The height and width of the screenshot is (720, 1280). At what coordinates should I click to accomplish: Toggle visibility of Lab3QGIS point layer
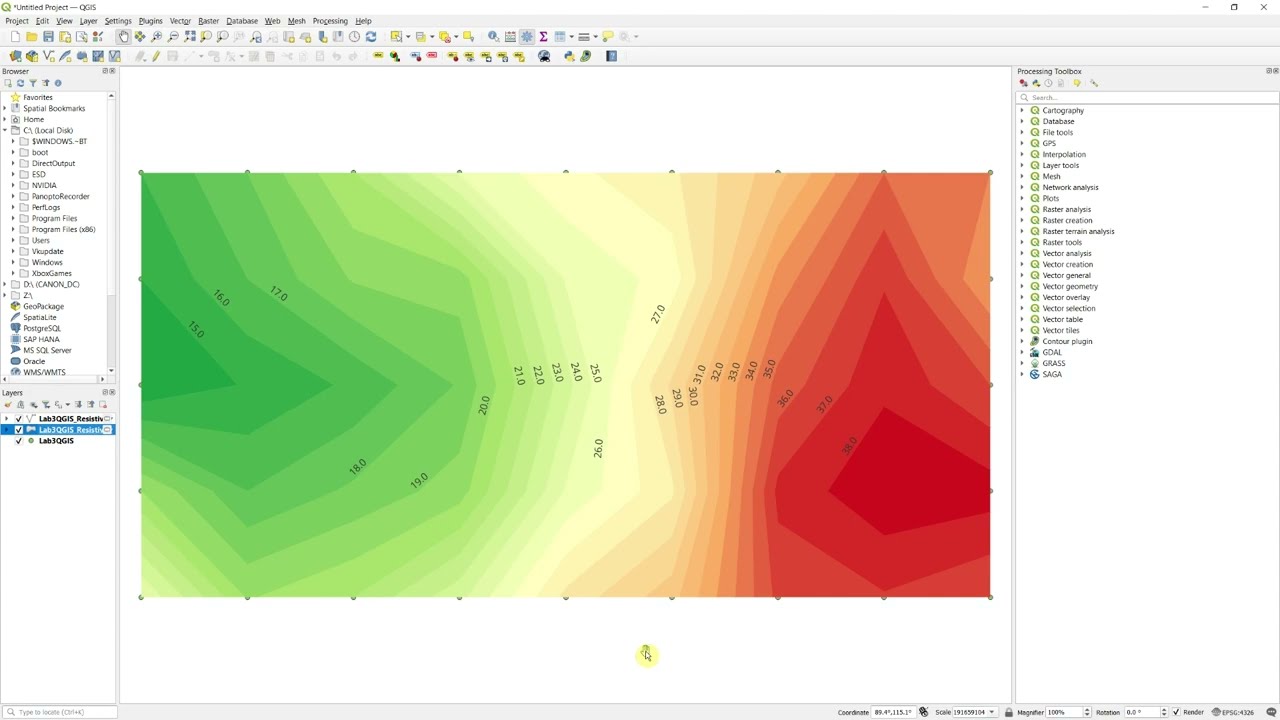click(x=18, y=440)
